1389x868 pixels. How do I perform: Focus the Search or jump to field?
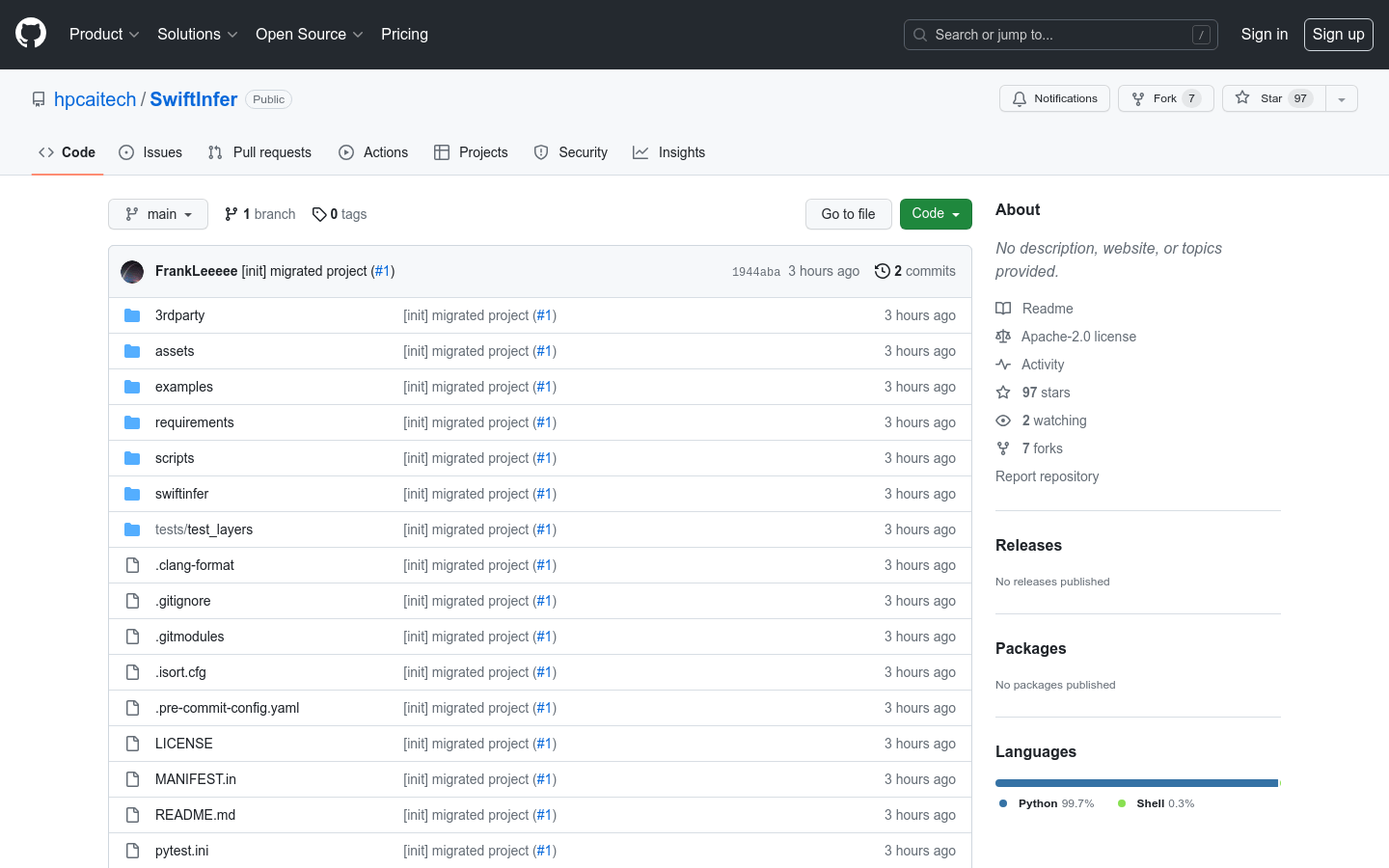(x=1061, y=35)
